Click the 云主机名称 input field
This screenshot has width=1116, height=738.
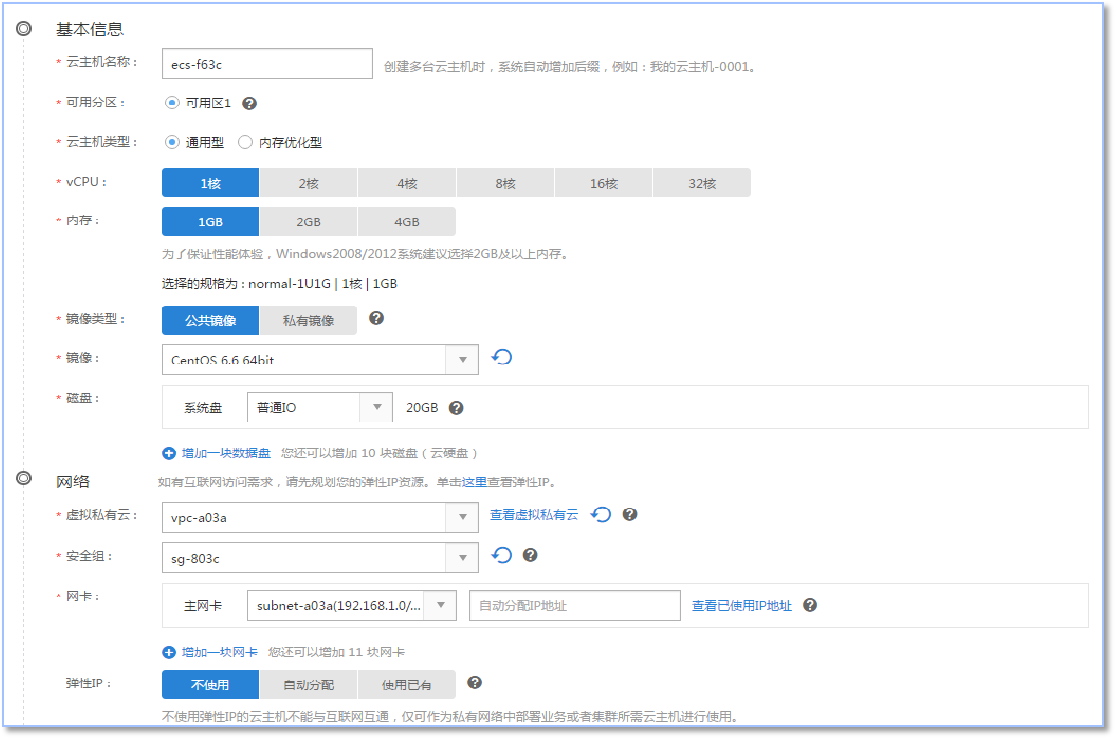[266, 63]
